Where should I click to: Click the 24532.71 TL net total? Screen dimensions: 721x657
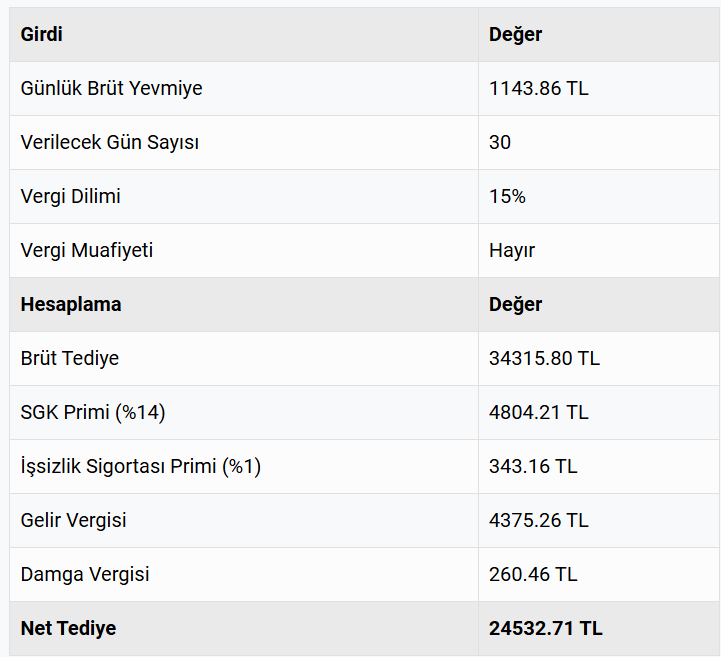tap(545, 628)
